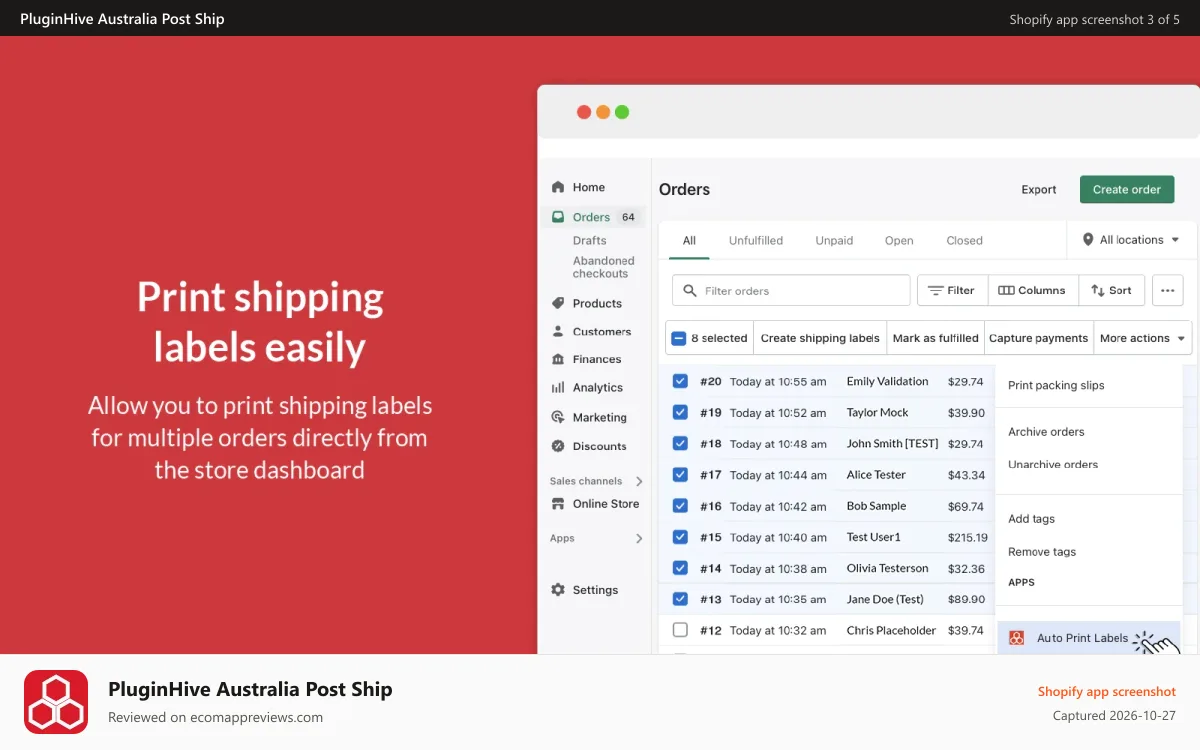Open Drafts in sidebar
This screenshot has width=1200, height=750.
pyautogui.click(x=590, y=240)
